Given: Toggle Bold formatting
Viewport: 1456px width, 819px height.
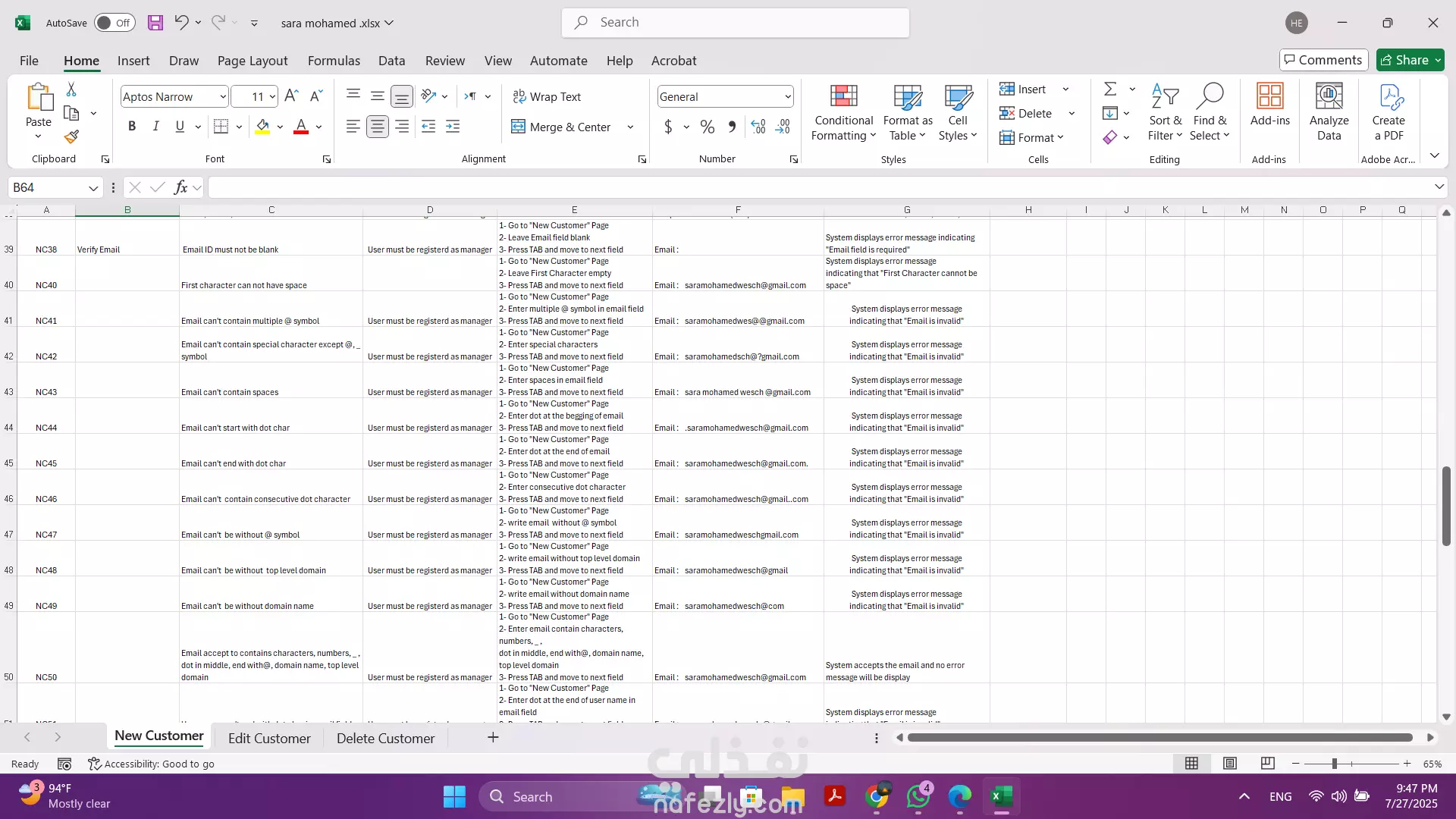Looking at the screenshot, I should point(132,127).
